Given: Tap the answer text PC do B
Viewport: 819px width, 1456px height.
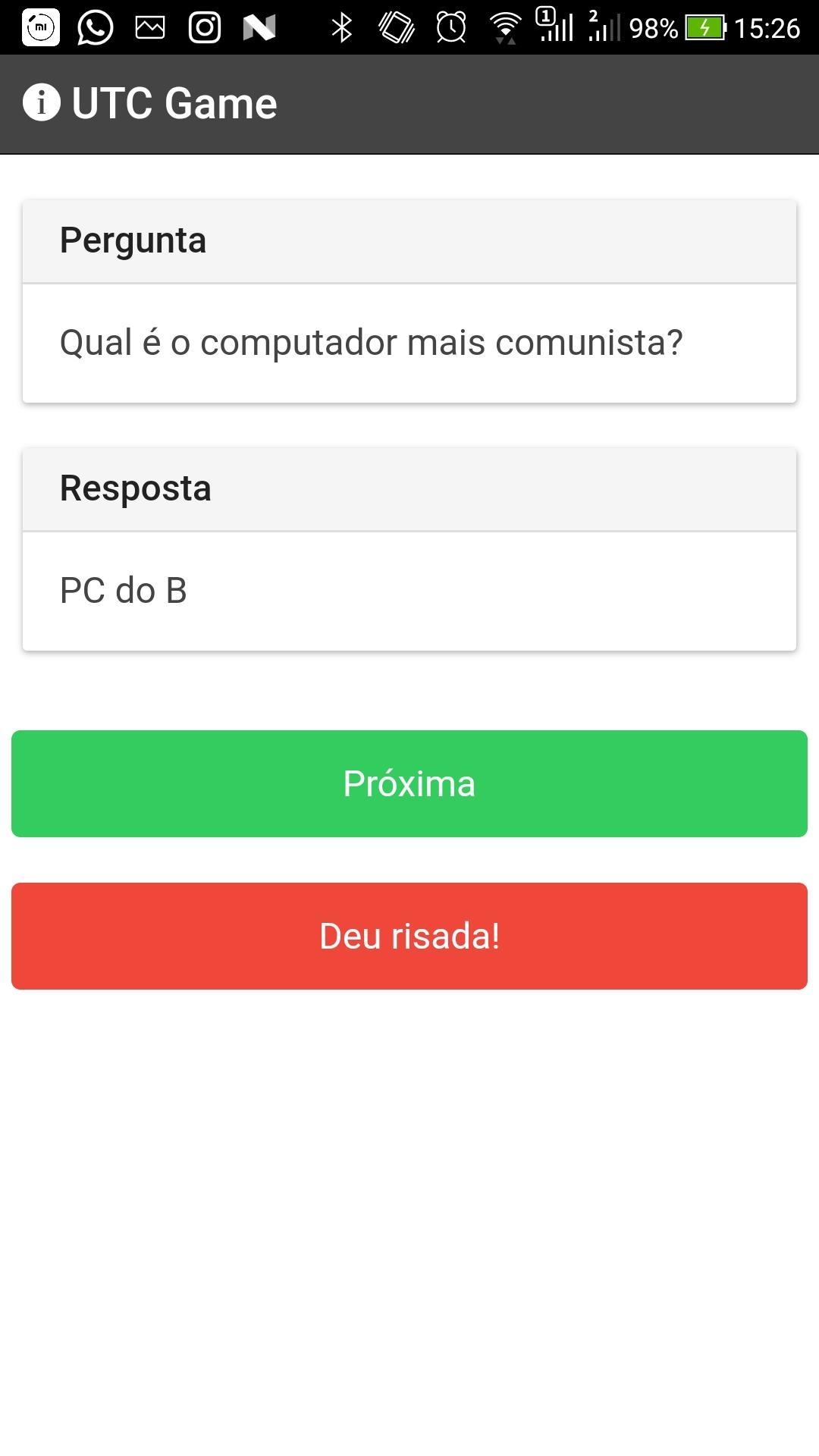Looking at the screenshot, I should pos(125,590).
